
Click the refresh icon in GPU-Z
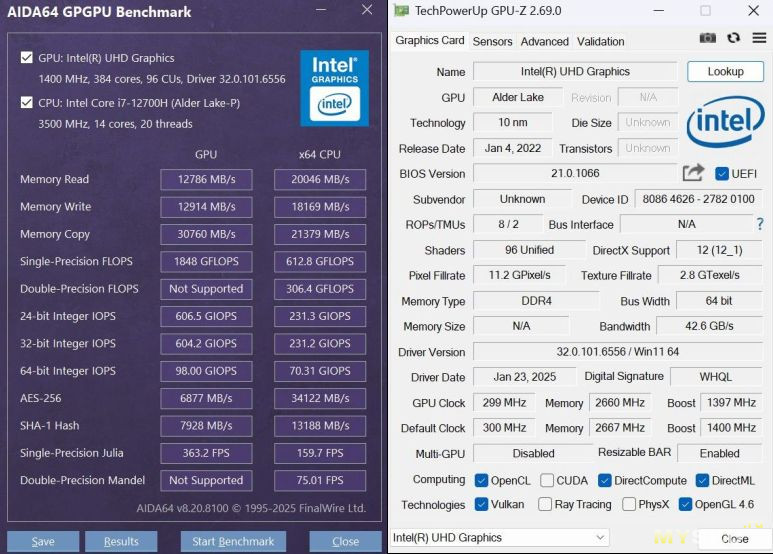click(x=733, y=38)
